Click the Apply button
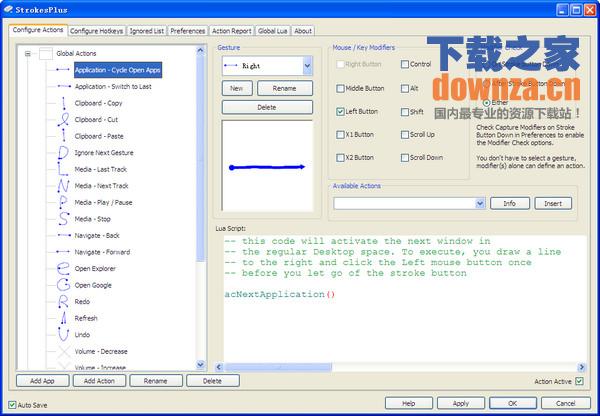The height and width of the screenshot is (416, 600). (461, 403)
